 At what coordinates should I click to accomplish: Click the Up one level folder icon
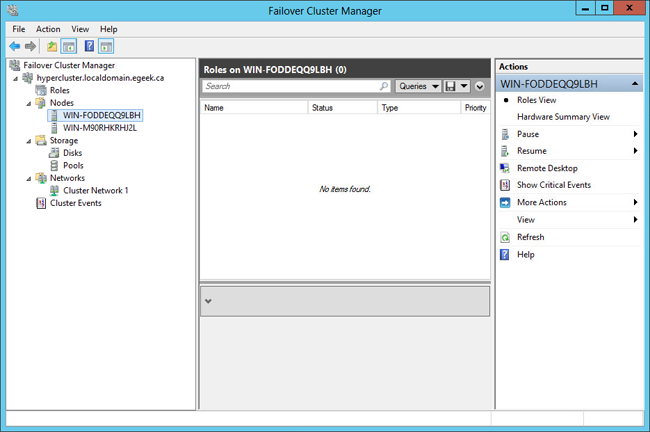[x=52, y=46]
